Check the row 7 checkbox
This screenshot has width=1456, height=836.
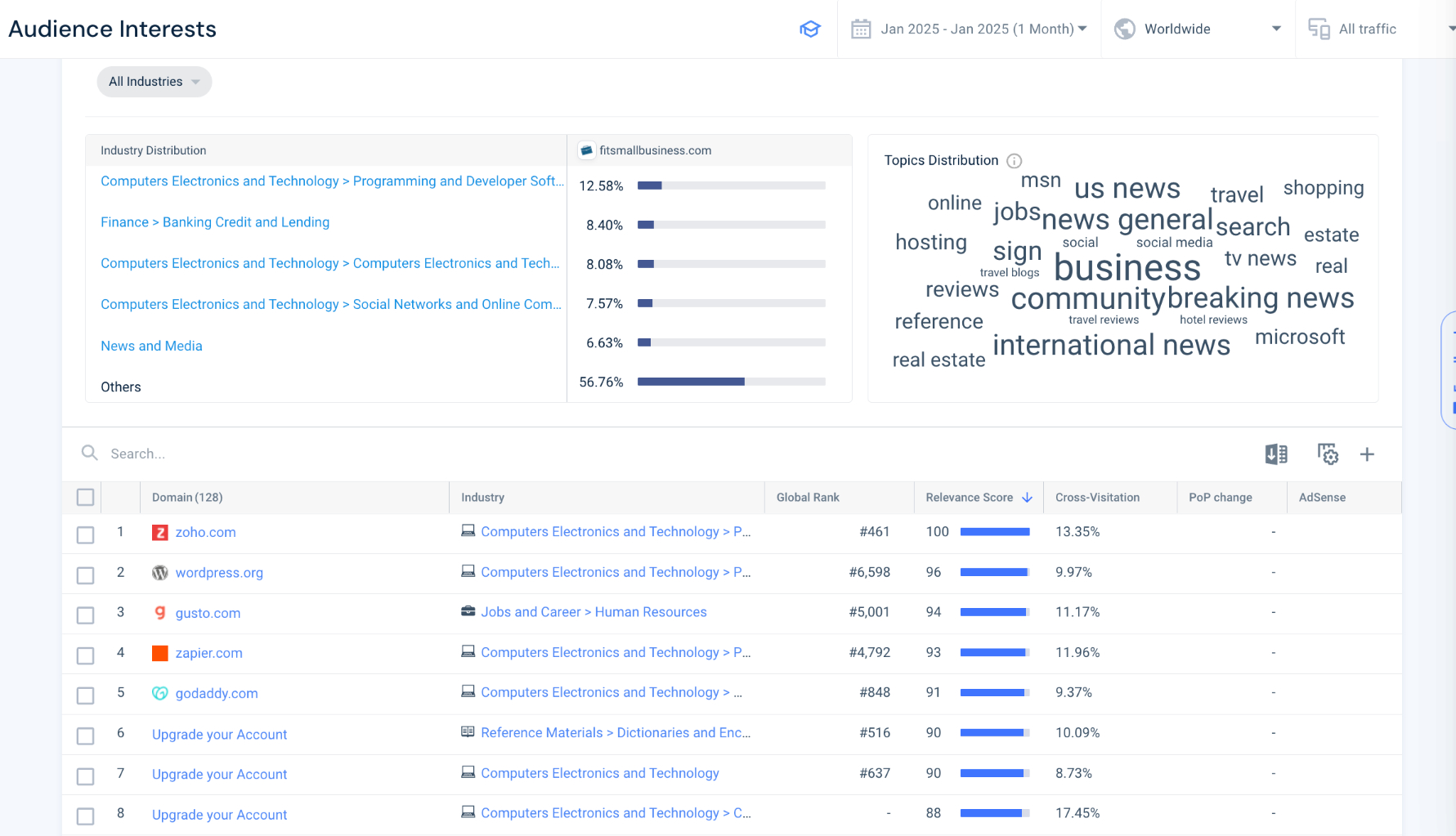[x=85, y=776]
